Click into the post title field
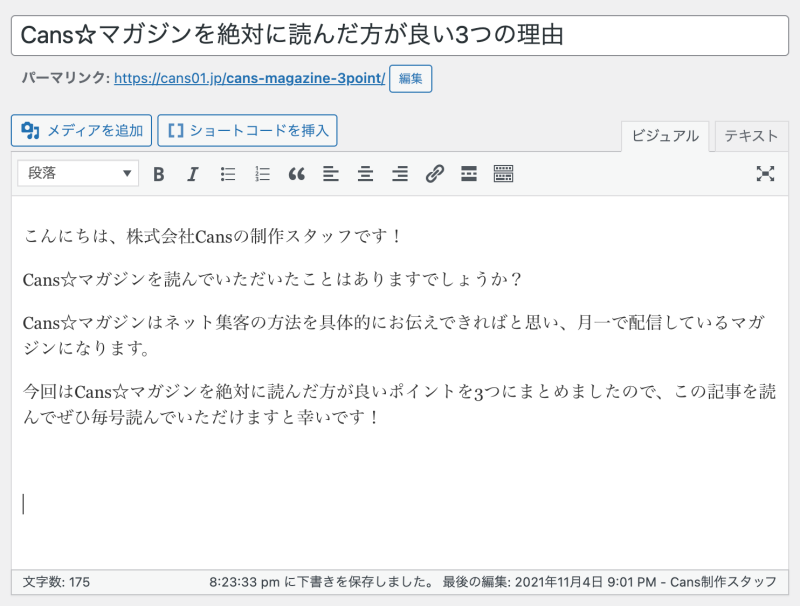This screenshot has width=800, height=606. (400, 35)
